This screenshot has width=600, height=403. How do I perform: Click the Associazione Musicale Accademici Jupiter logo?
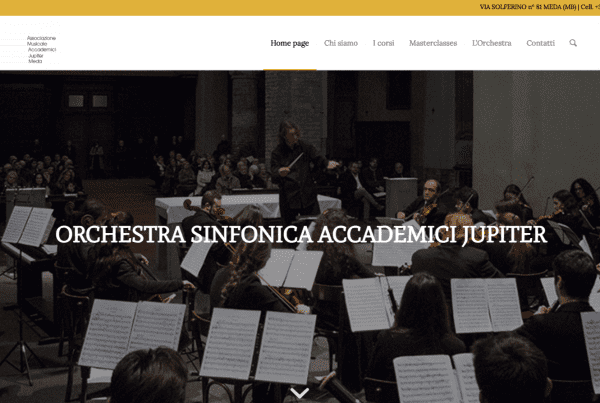coord(30,43)
